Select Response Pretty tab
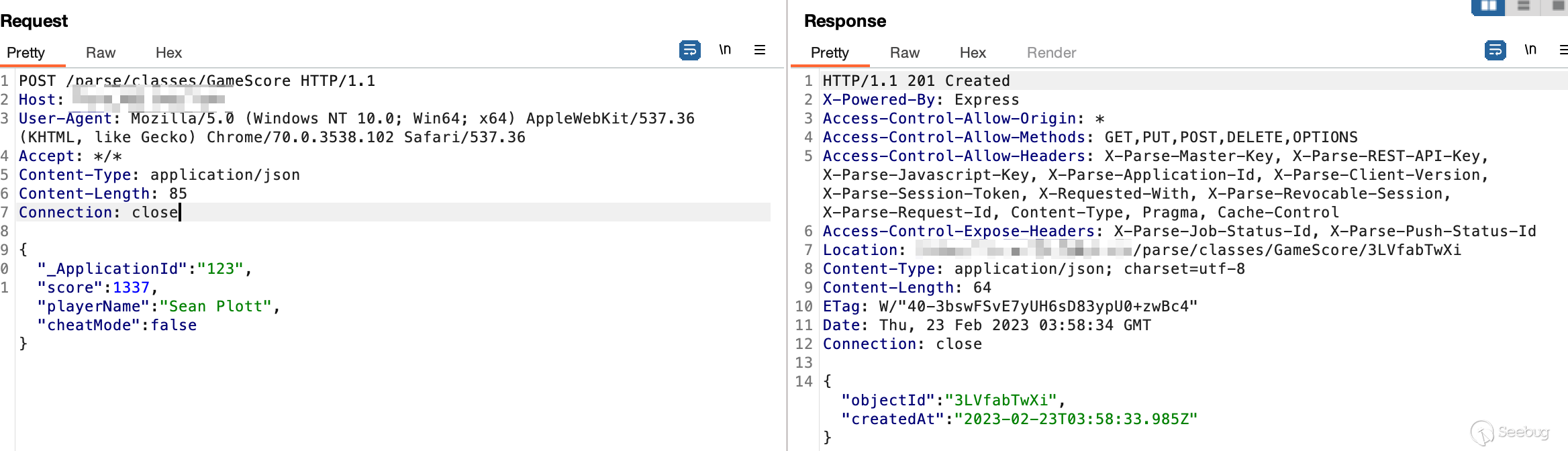The width and height of the screenshot is (1568, 451). 830,53
